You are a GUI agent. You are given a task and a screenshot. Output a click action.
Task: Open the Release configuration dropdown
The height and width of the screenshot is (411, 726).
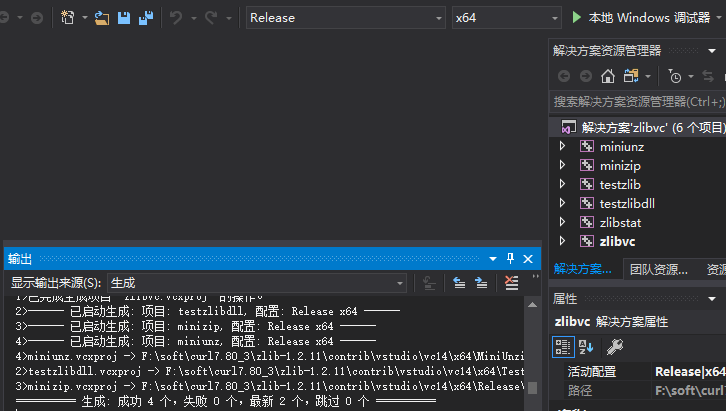(x=345, y=18)
